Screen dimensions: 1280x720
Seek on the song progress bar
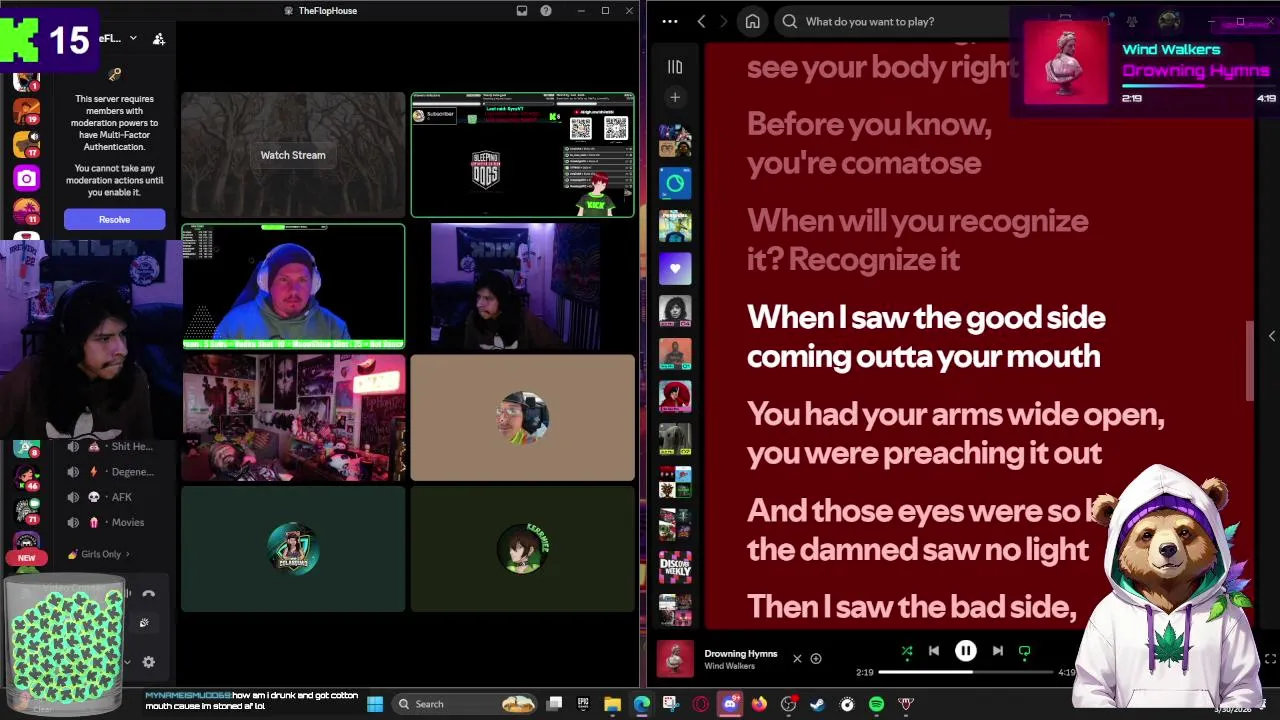[966, 673]
